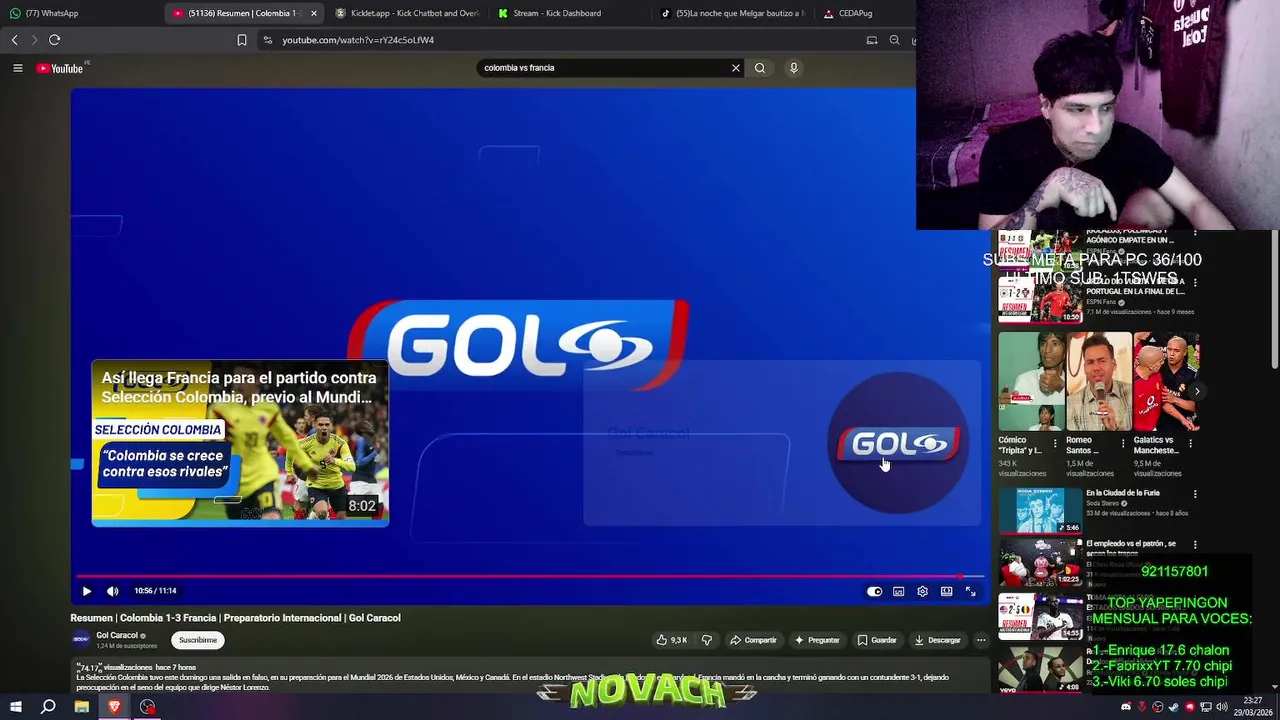Close the Resumen Colombia YouTube tab

[x=314, y=13]
